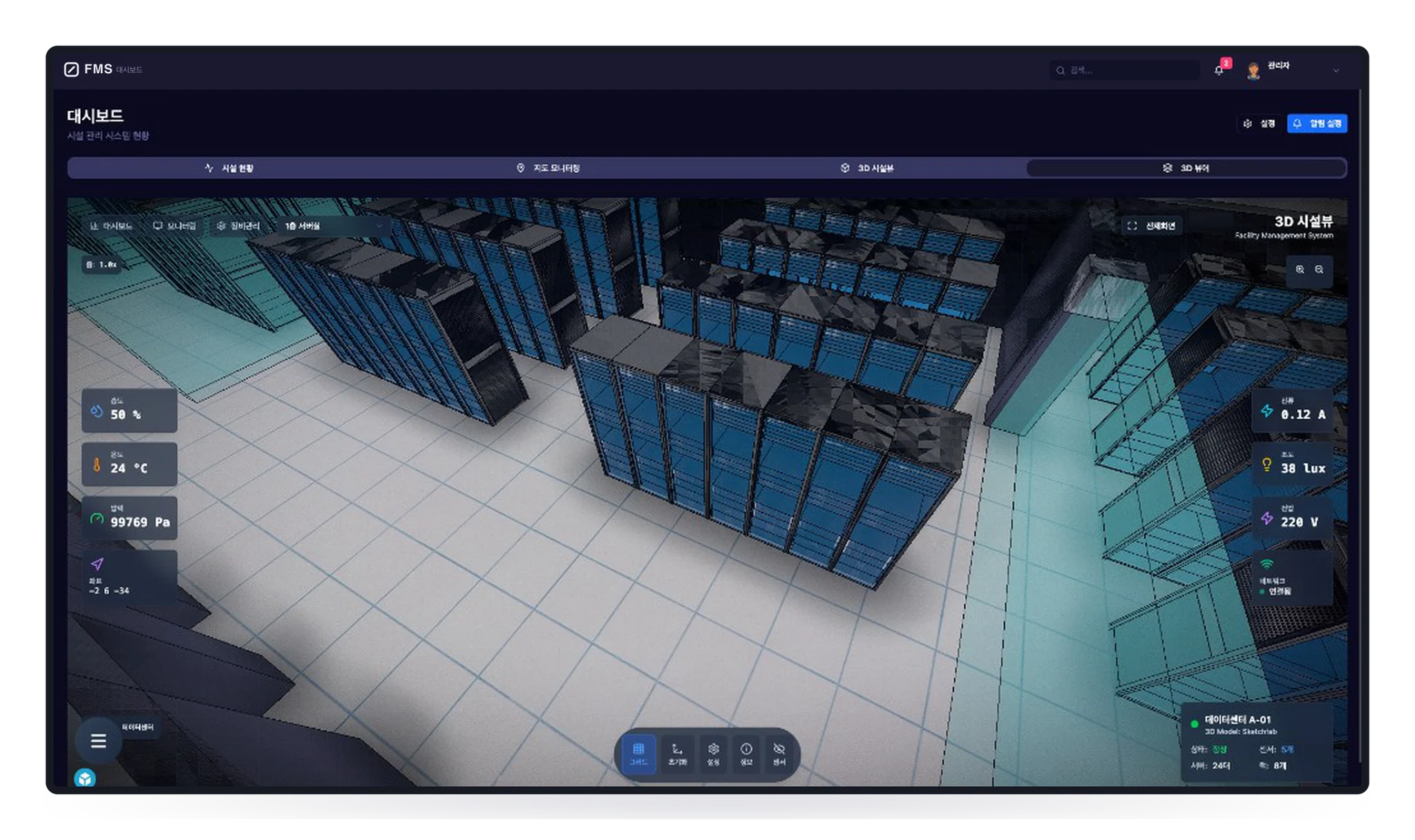Click the coordinates -2 6 -34 card

tap(129, 576)
